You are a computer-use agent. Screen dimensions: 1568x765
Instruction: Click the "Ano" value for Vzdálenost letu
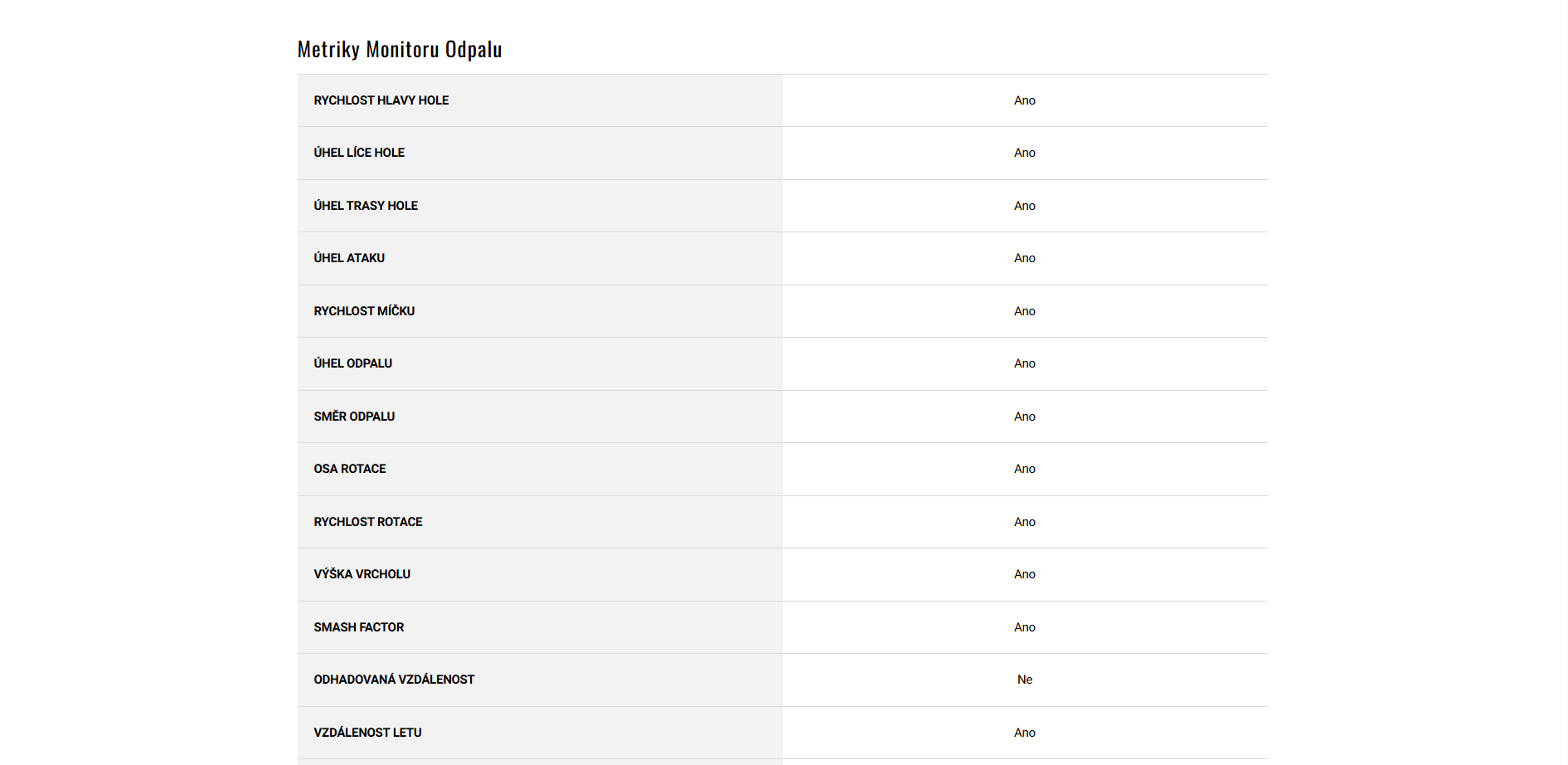[x=1025, y=733]
